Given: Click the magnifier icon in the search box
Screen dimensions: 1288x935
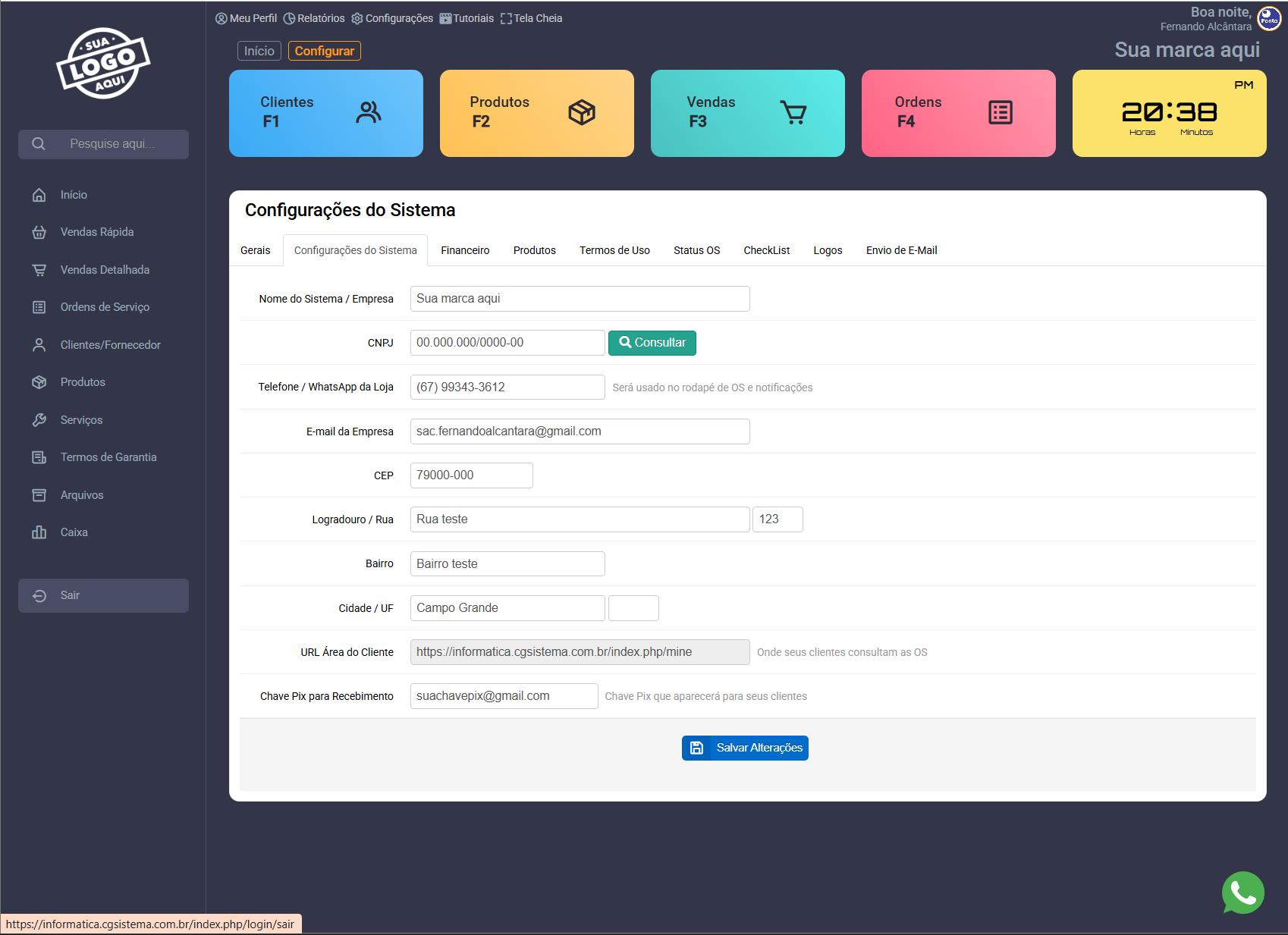Looking at the screenshot, I should pos(39,143).
